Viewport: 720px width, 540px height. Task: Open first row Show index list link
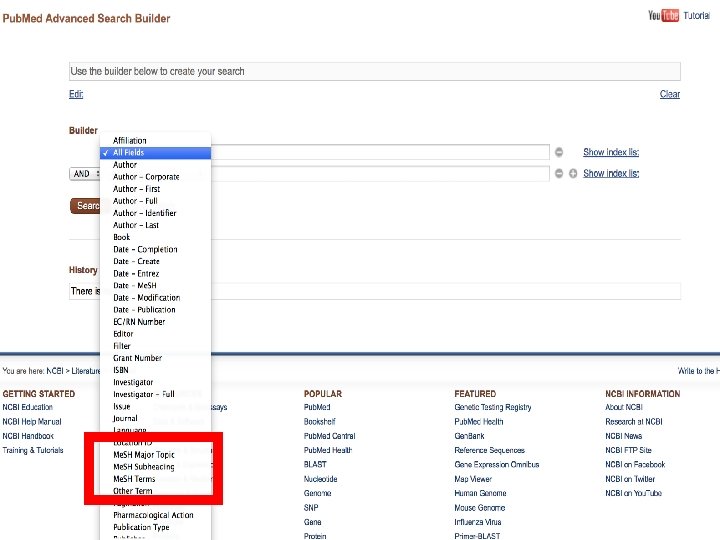pyautogui.click(x=611, y=152)
